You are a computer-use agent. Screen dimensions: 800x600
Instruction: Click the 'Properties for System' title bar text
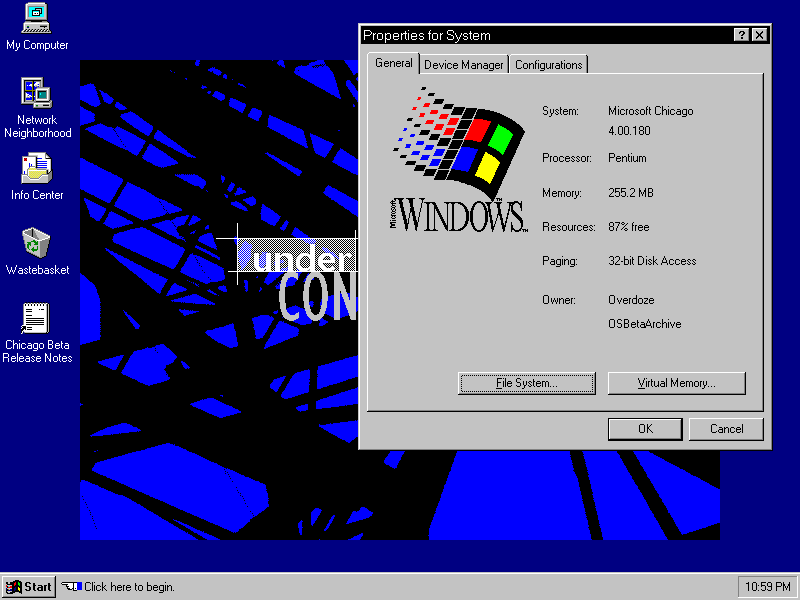coord(427,35)
